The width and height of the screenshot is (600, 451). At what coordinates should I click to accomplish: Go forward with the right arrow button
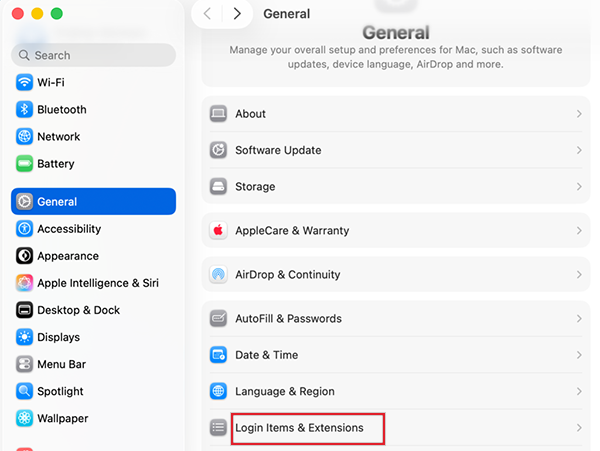click(237, 14)
